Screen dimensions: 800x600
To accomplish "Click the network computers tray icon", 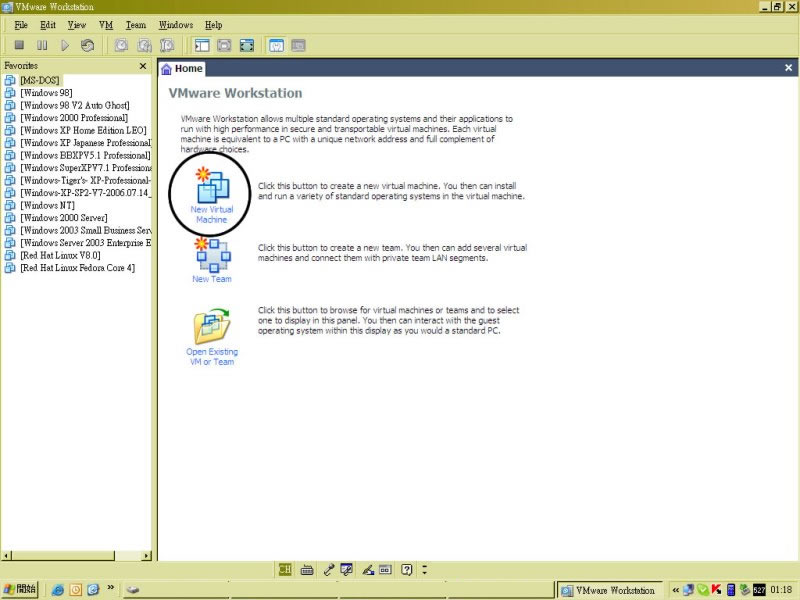I will [x=688, y=590].
